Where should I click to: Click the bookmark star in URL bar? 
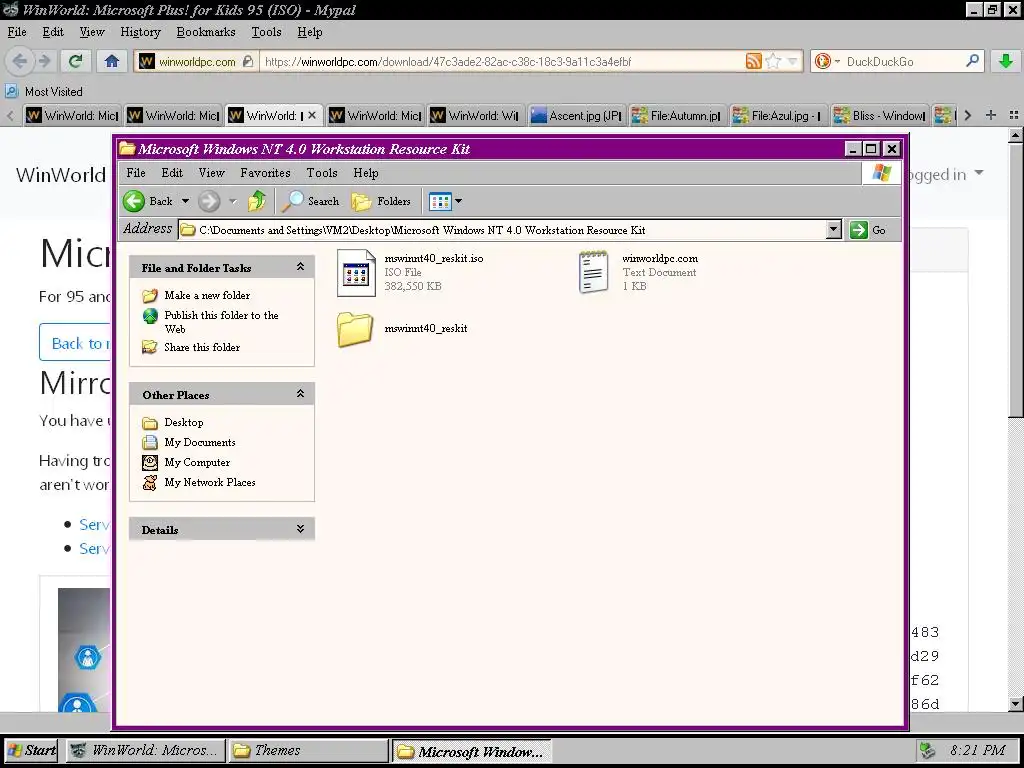pyautogui.click(x=773, y=61)
